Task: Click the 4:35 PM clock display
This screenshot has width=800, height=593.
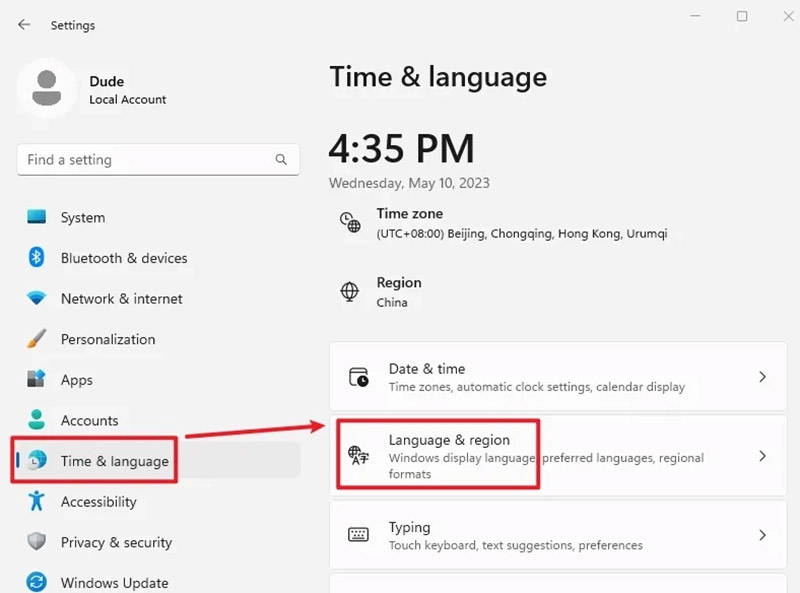Action: coord(402,149)
